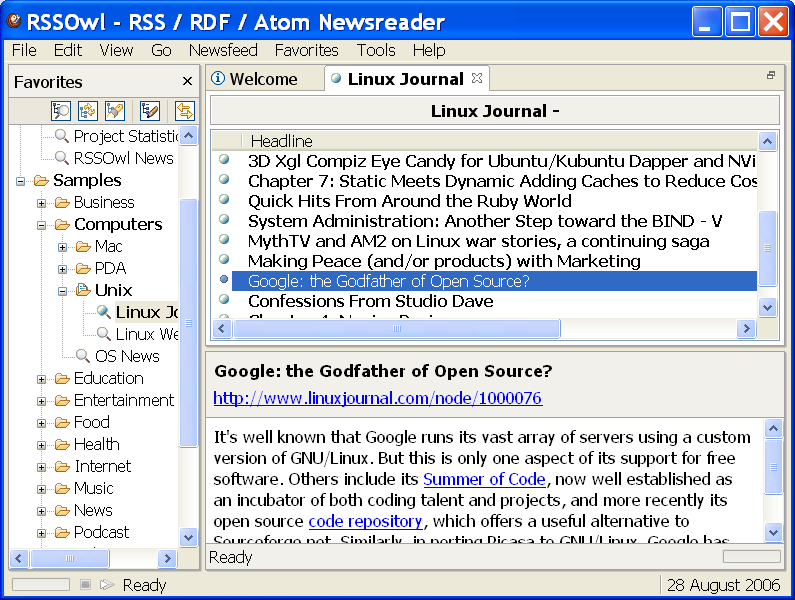Follow the Summer of Code link
795x600 pixels.
pyautogui.click(x=484, y=479)
